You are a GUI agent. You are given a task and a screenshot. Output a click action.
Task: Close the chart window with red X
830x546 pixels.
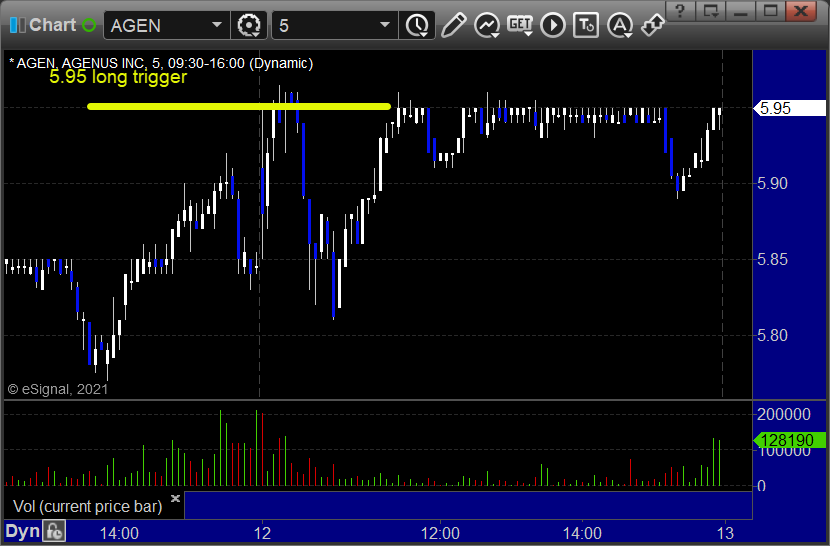pyautogui.click(x=801, y=10)
